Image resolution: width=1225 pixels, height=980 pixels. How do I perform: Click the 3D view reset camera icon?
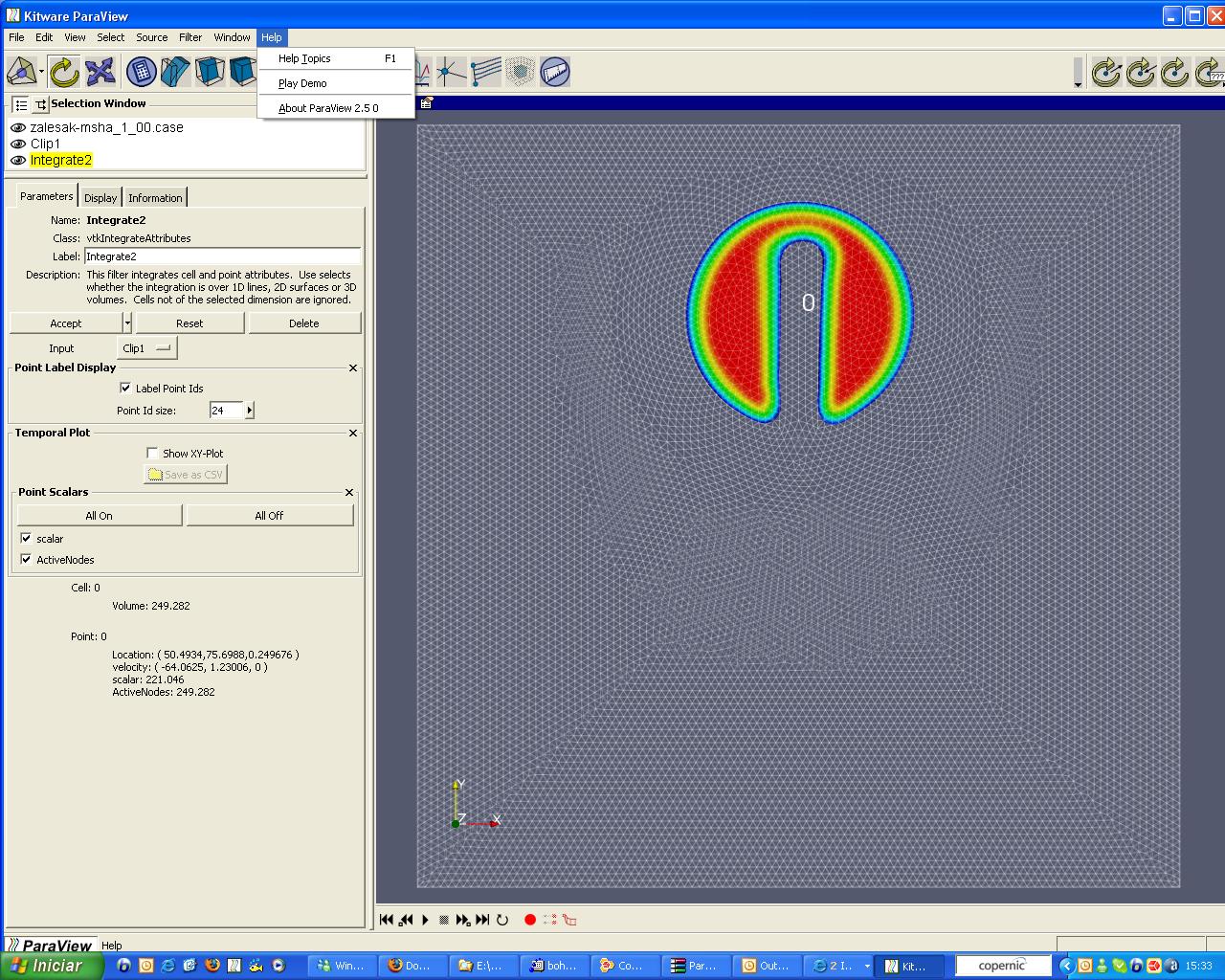(x=21, y=71)
